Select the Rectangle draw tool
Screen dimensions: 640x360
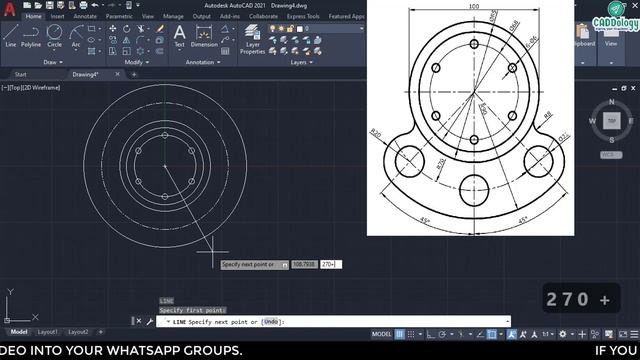pyautogui.click(x=91, y=29)
